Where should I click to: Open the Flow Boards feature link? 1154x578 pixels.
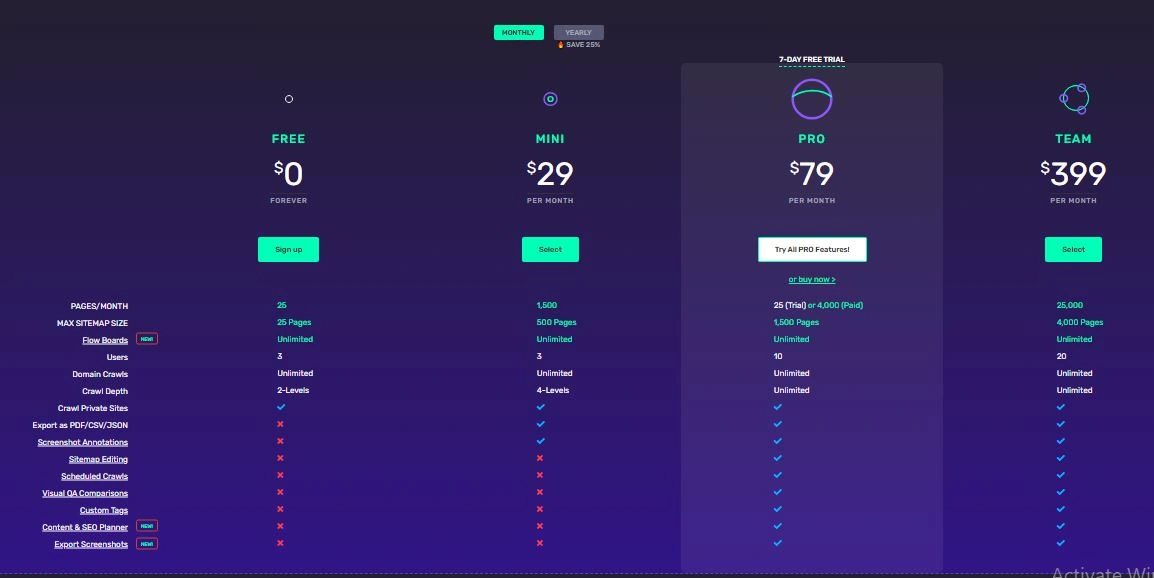point(105,340)
